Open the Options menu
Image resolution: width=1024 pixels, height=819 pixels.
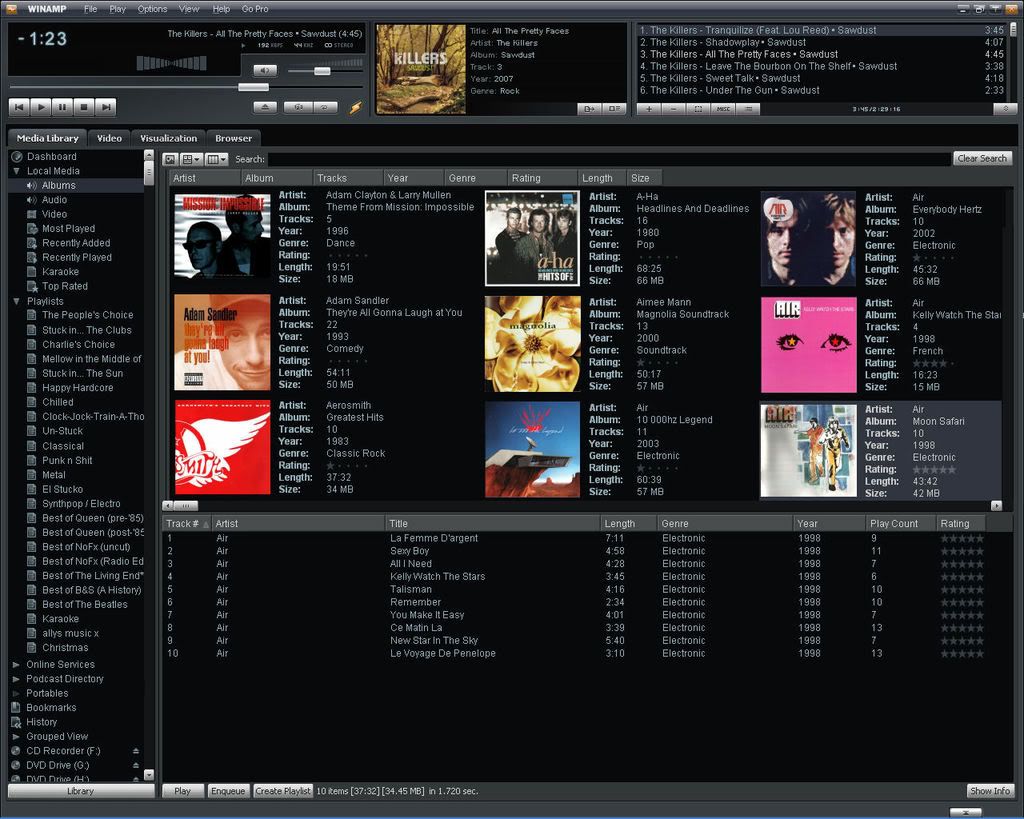point(152,9)
